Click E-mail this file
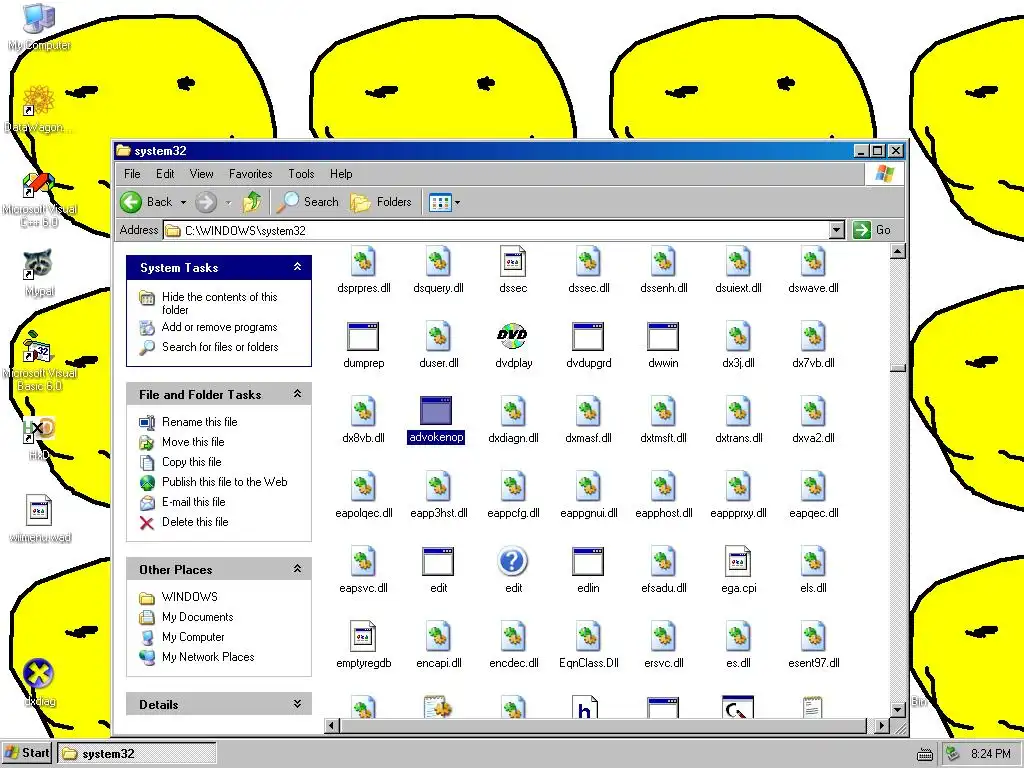1024x768 pixels. click(x=193, y=502)
